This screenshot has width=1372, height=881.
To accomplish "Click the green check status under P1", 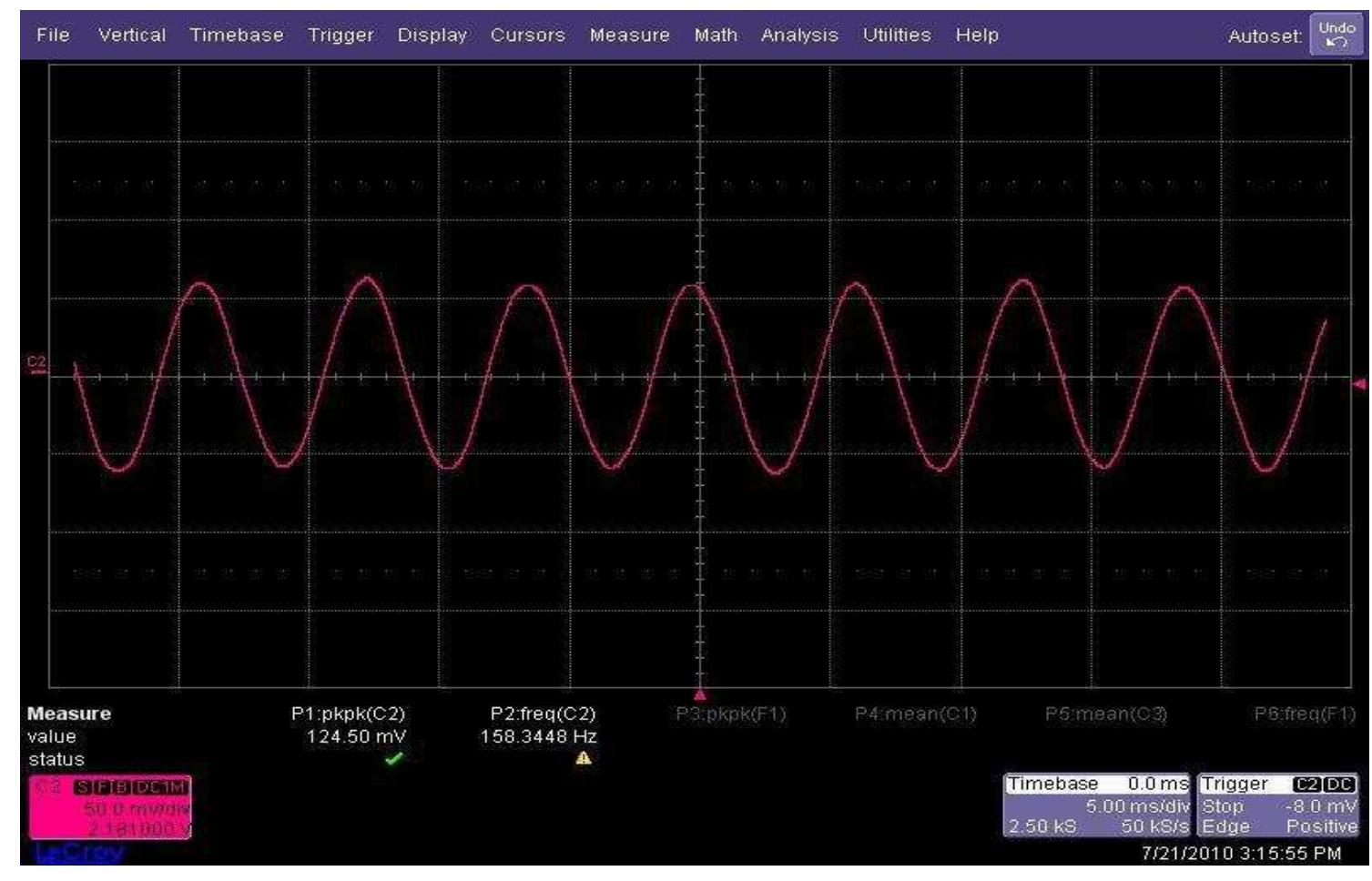I will [x=394, y=758].
